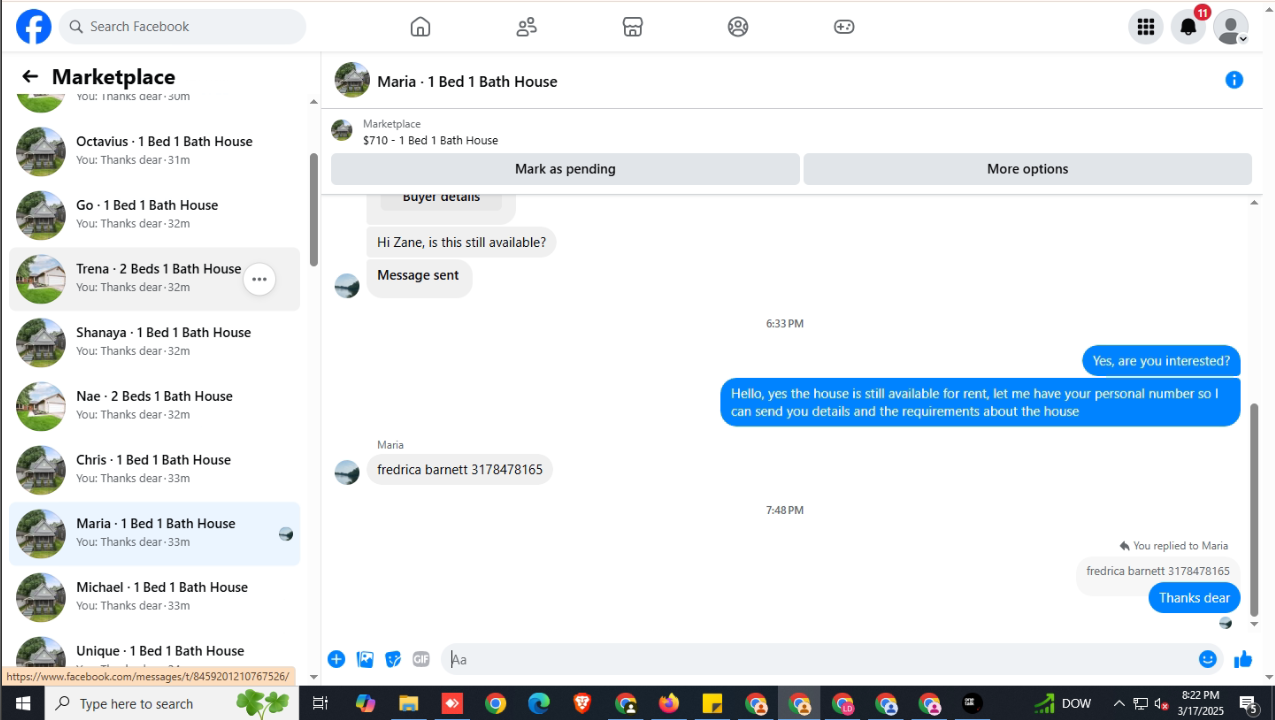
Task: Open the notifications bell
Action: (x=1188, y=27)
